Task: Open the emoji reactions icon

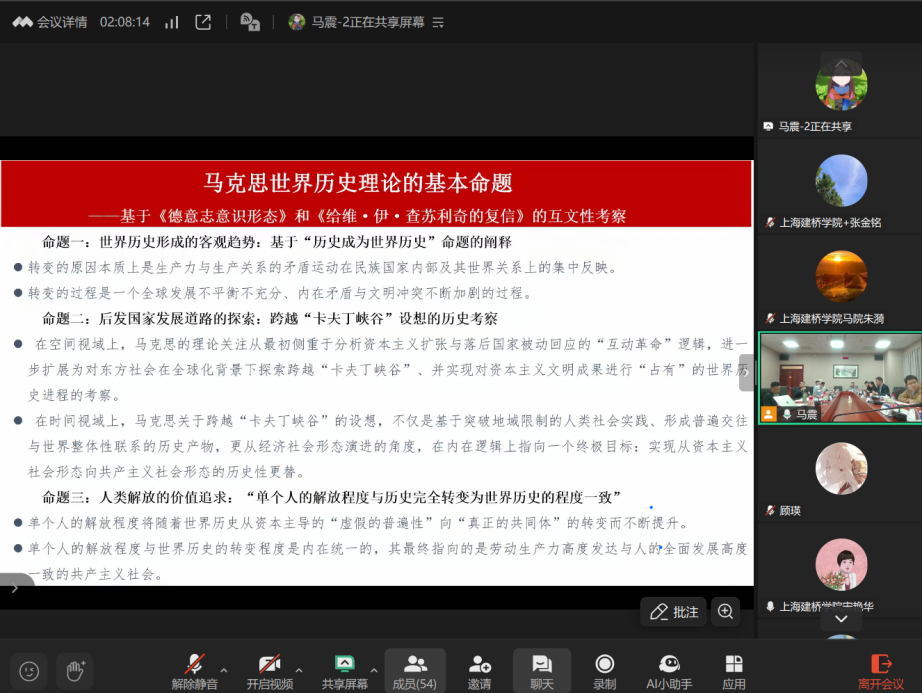Action: (x=29, y=670)
